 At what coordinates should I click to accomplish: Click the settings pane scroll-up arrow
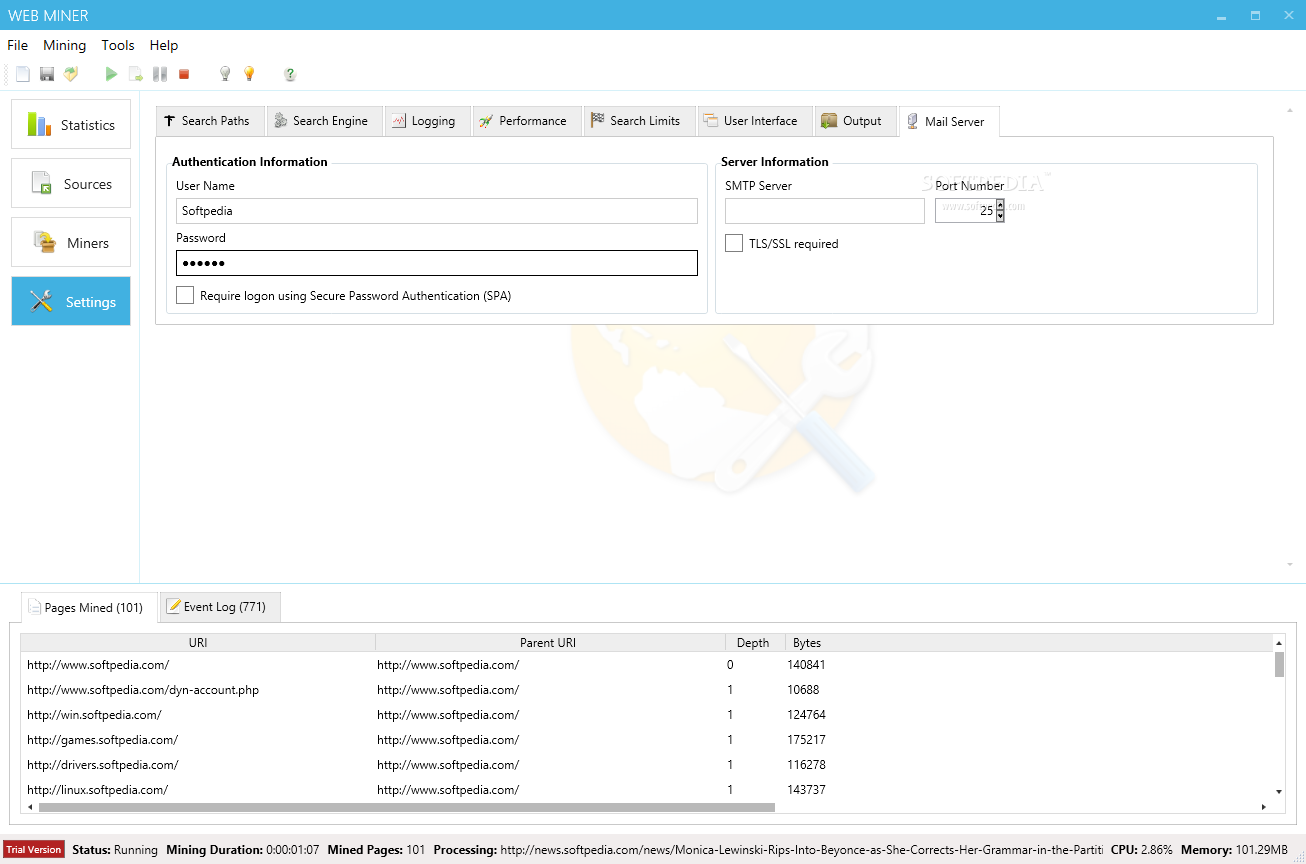[1289, 110]
